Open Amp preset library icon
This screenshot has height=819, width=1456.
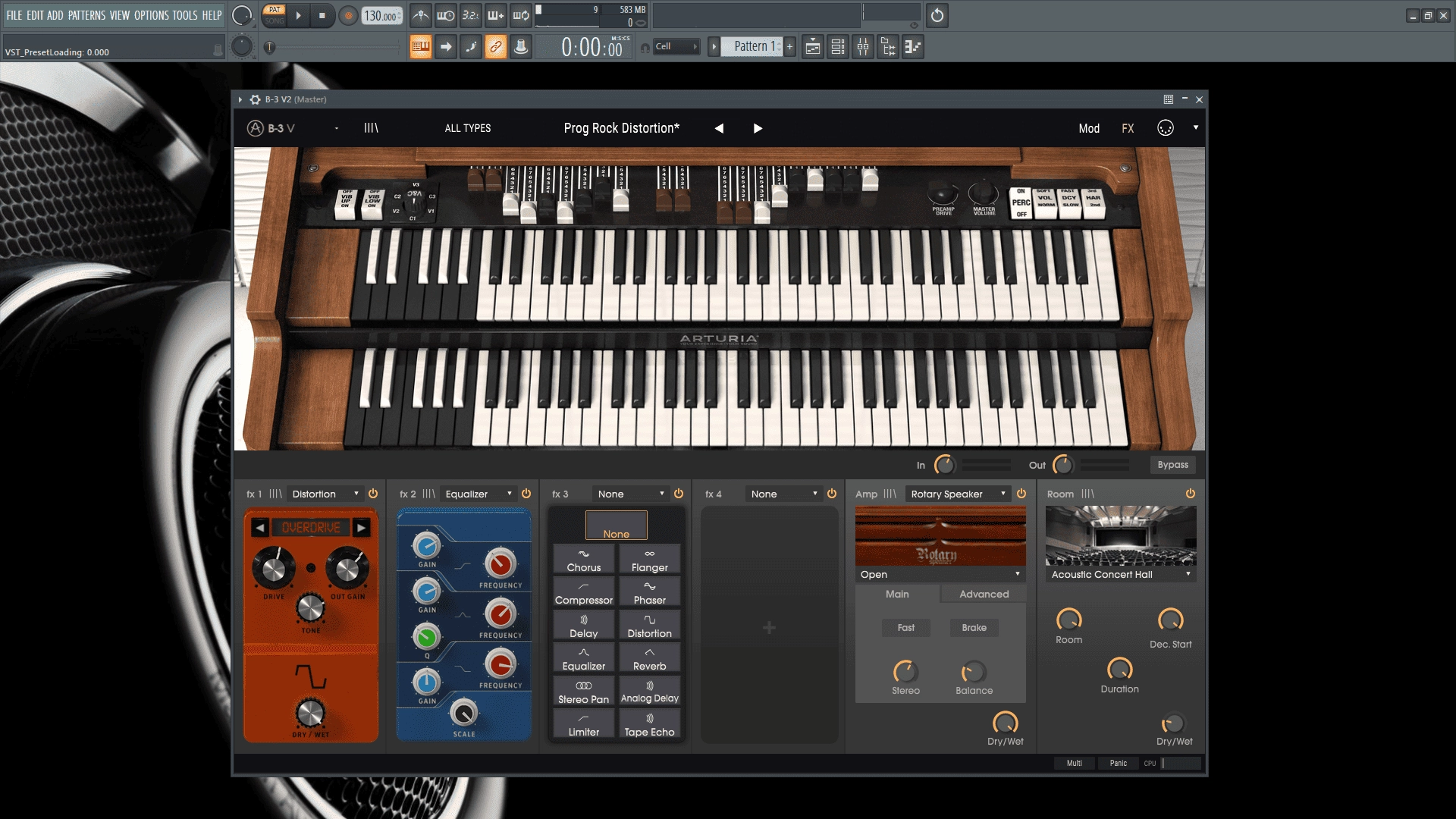click(890, 494)
